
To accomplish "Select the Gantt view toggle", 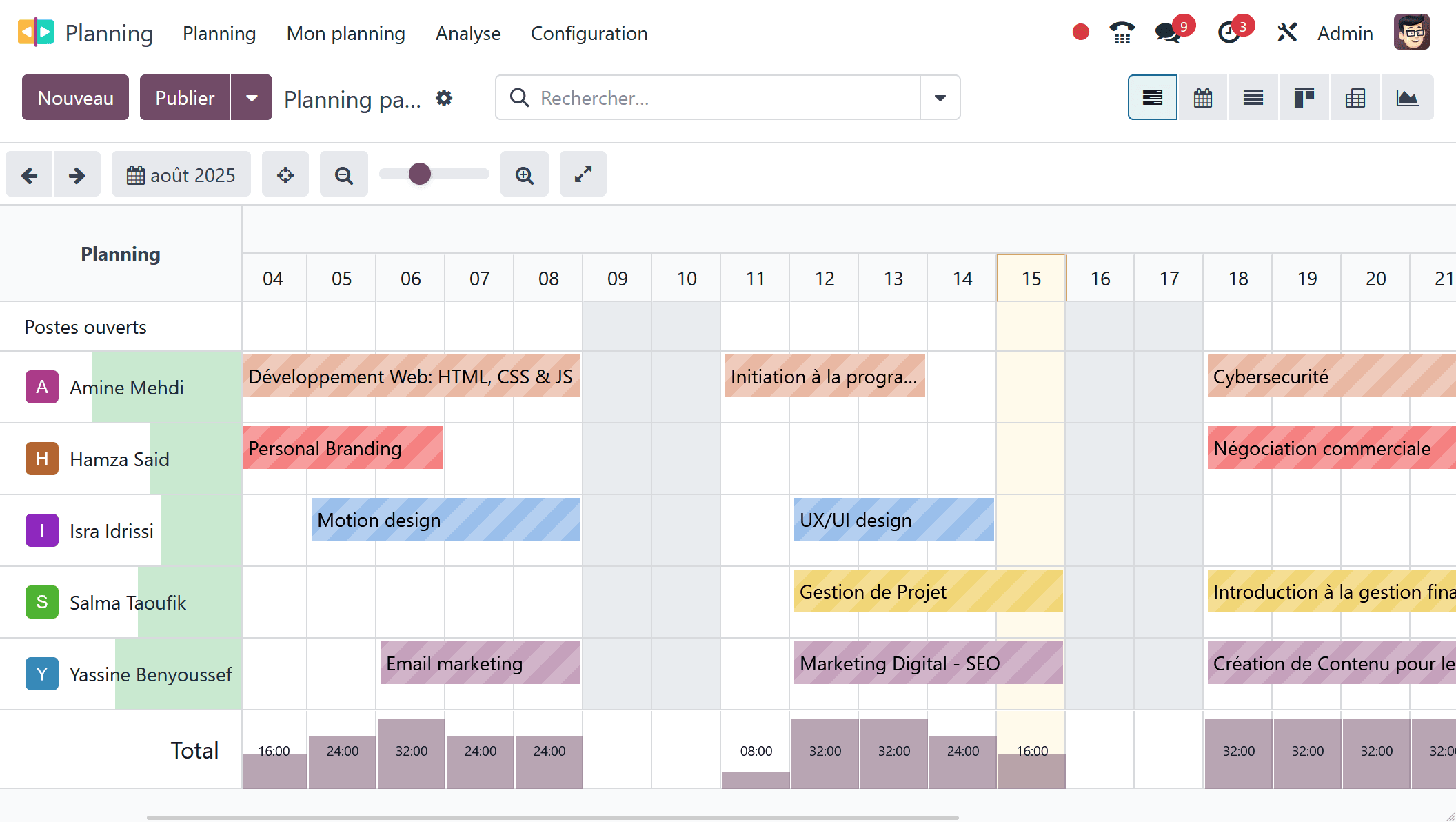I will (1153, 98).
